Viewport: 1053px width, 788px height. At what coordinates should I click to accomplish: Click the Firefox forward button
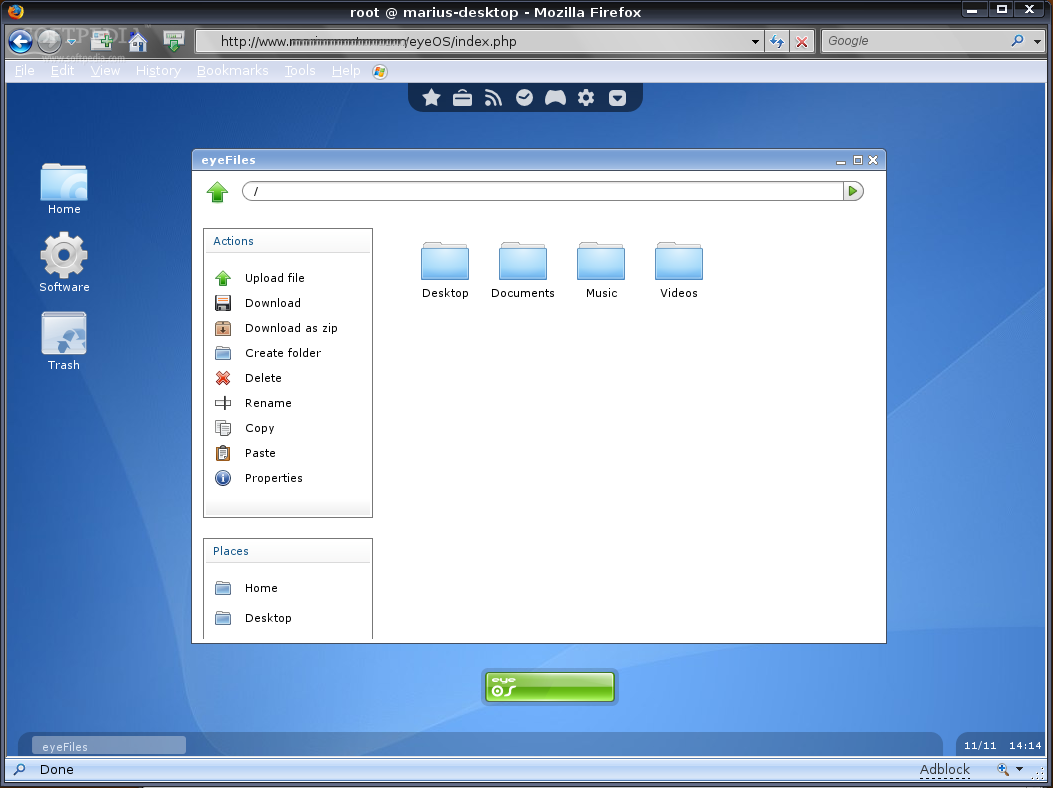coord(49,42)
